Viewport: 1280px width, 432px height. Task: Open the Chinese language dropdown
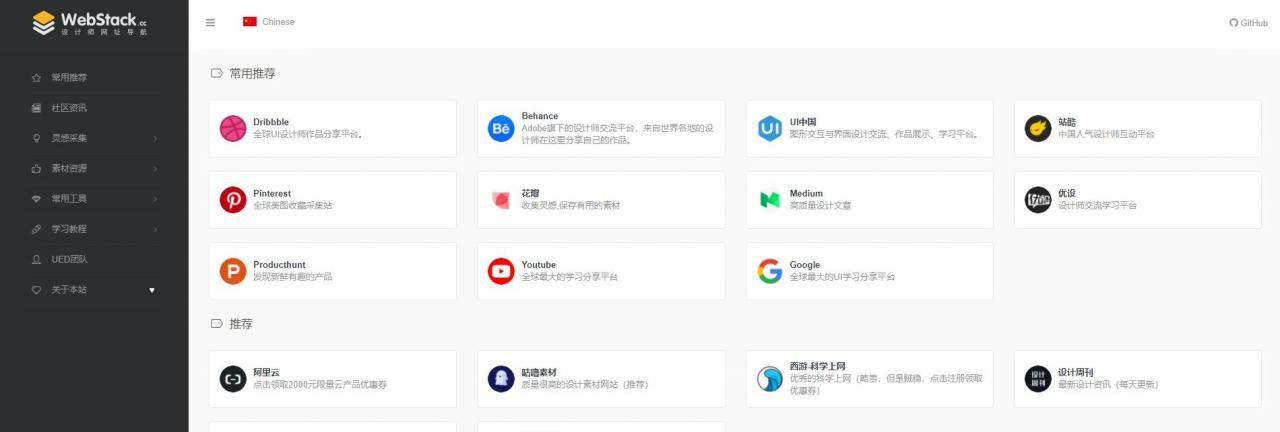[269, 22]
